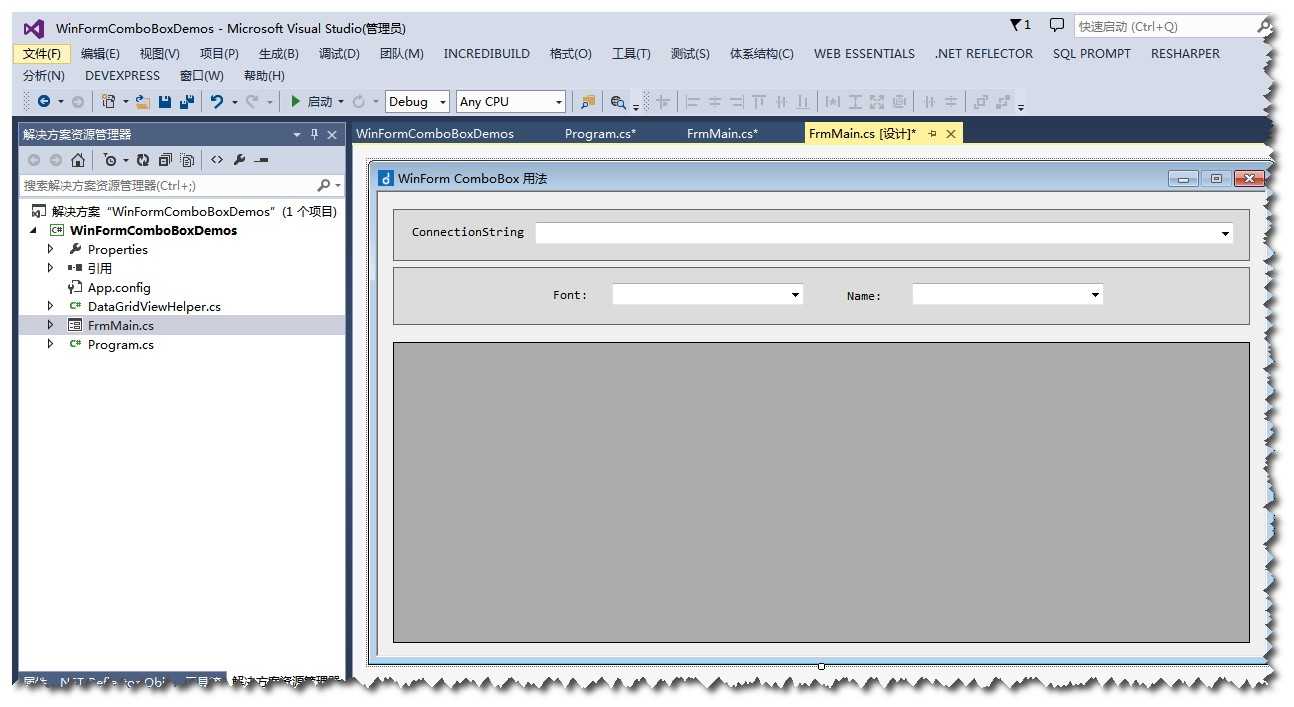This screenshot has width=1294, height=707.
Task: Open the SQL PROMPT menu
Action: pyautogui.click(x=1091, y=54)
